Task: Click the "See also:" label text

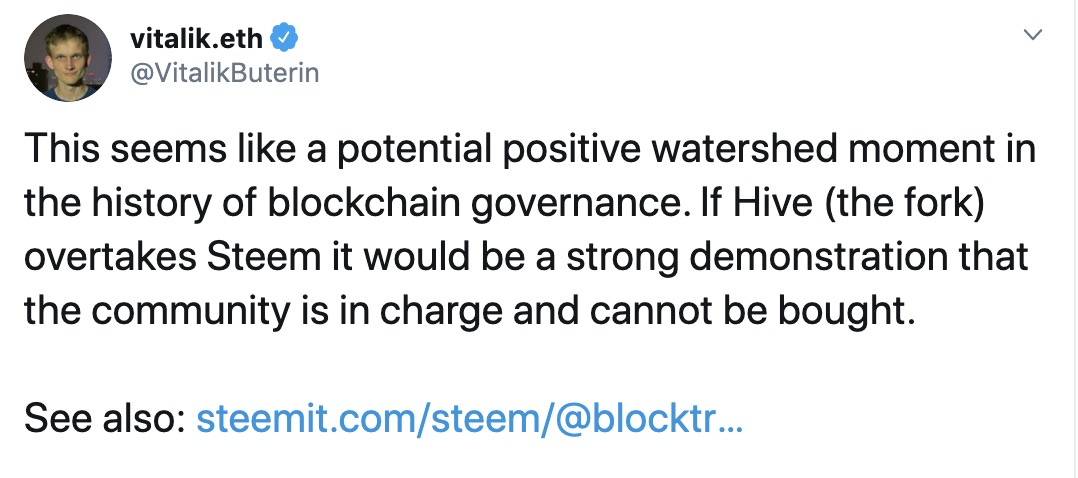Action: tap(106, 419)
